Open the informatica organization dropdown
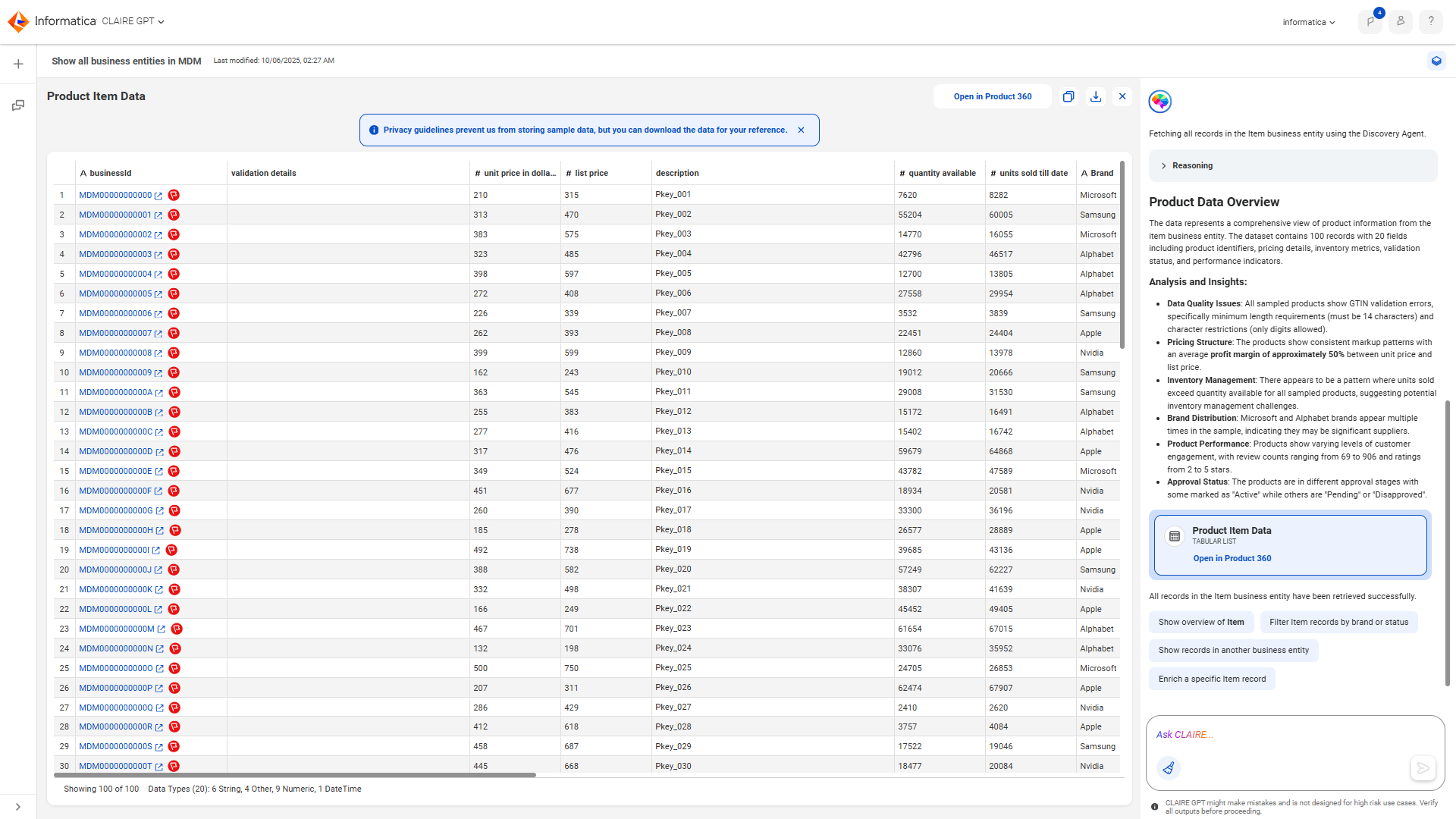1456x819 pixels. [1309, 22]
